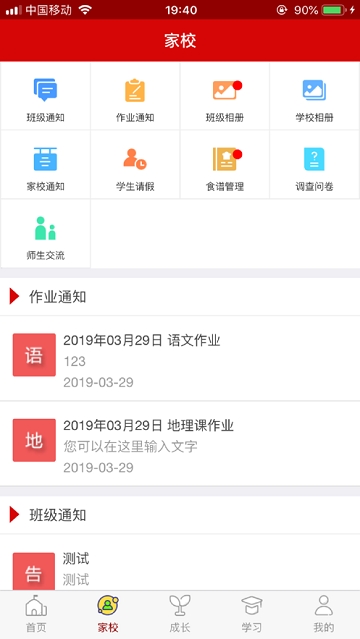360x639 pixels.
Task: Open the 班级通知 section header
Action: [180, 515]
